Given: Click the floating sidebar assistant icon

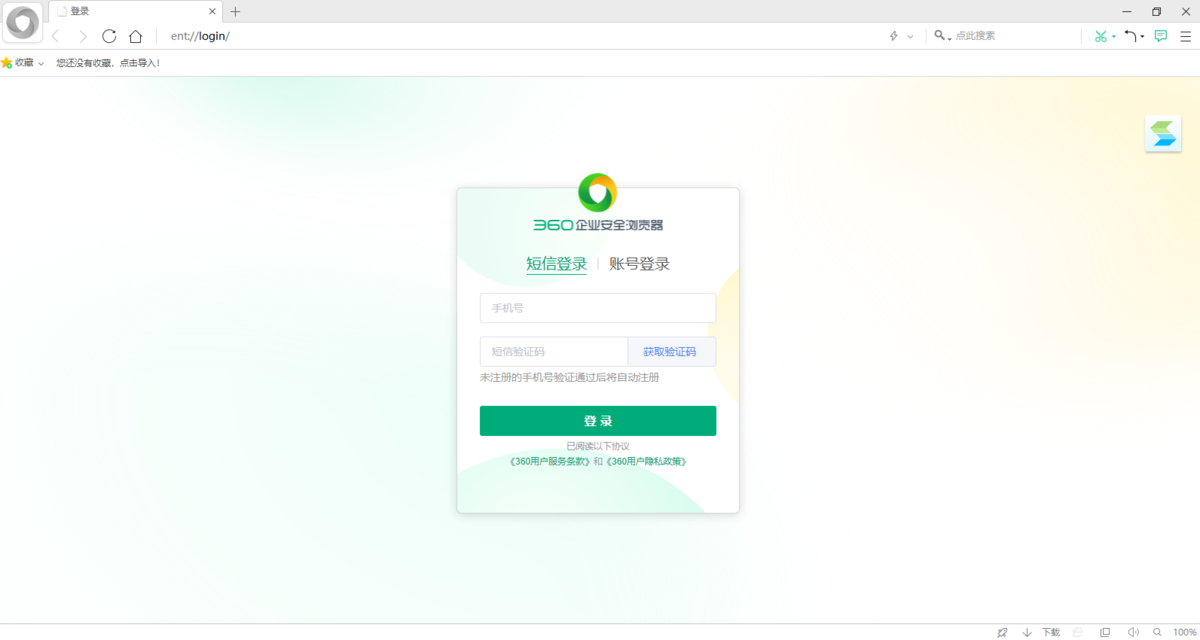Looking at the screenshot, I should [x=1163, y=134].
